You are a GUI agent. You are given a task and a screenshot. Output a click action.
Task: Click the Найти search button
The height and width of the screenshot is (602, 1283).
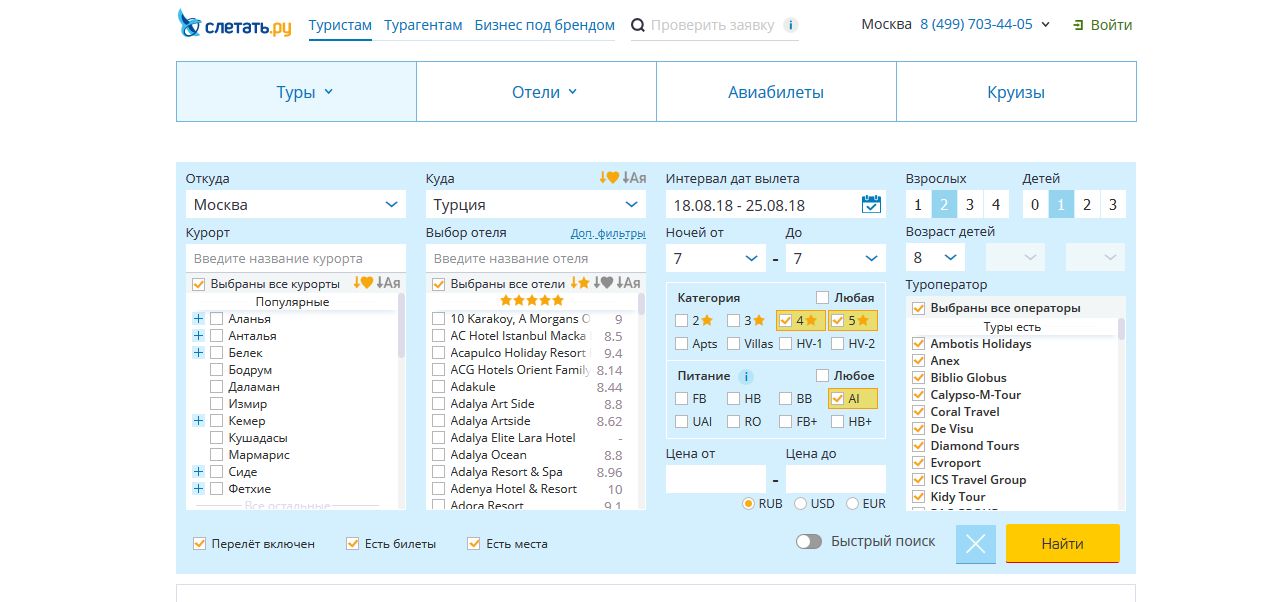(x=1062, y=544)
